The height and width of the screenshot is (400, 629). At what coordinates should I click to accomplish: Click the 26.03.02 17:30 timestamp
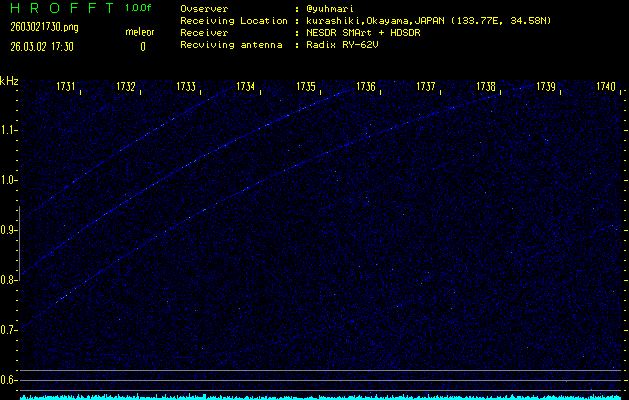43,46
